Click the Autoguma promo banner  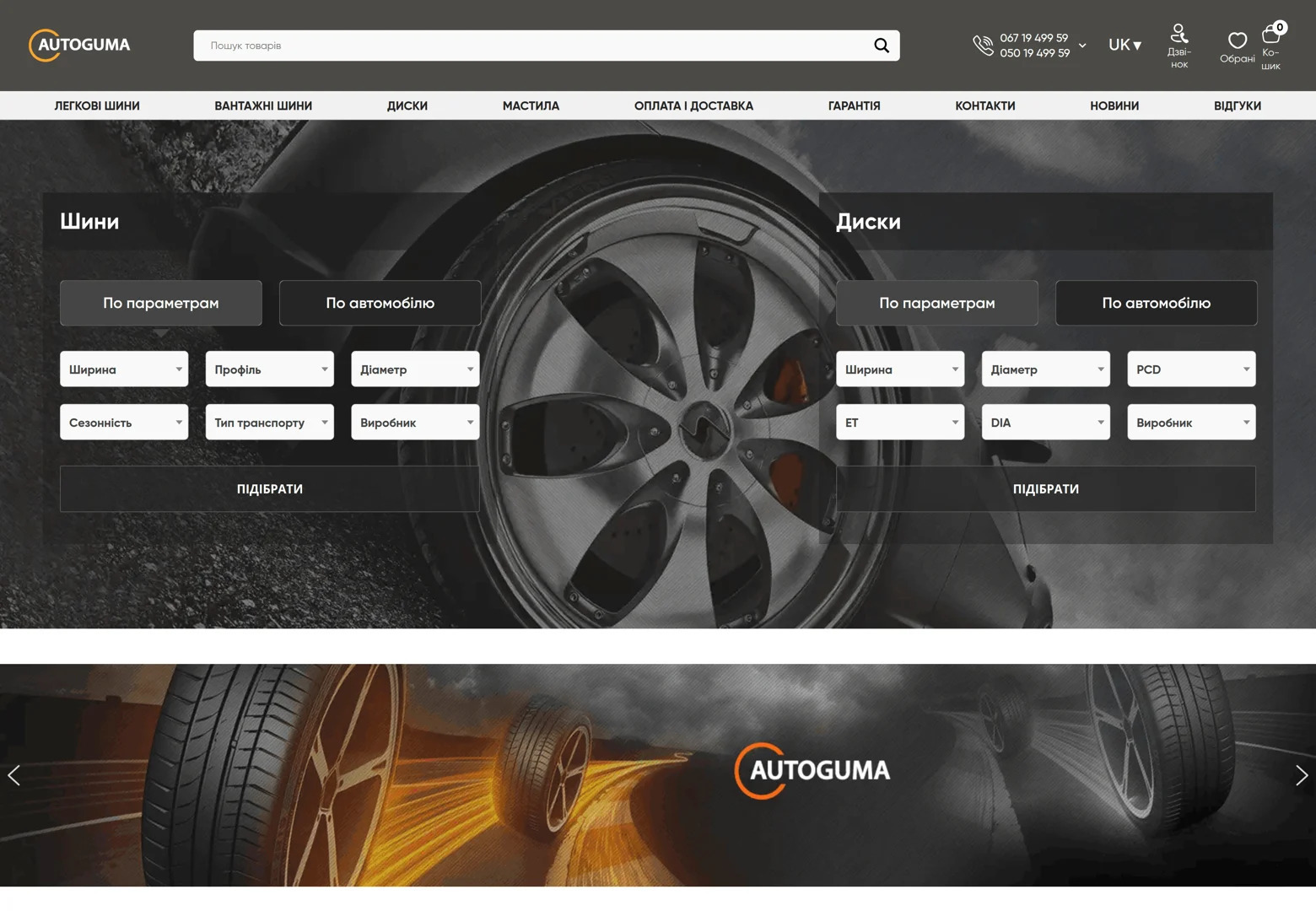[x=658, y=775]
